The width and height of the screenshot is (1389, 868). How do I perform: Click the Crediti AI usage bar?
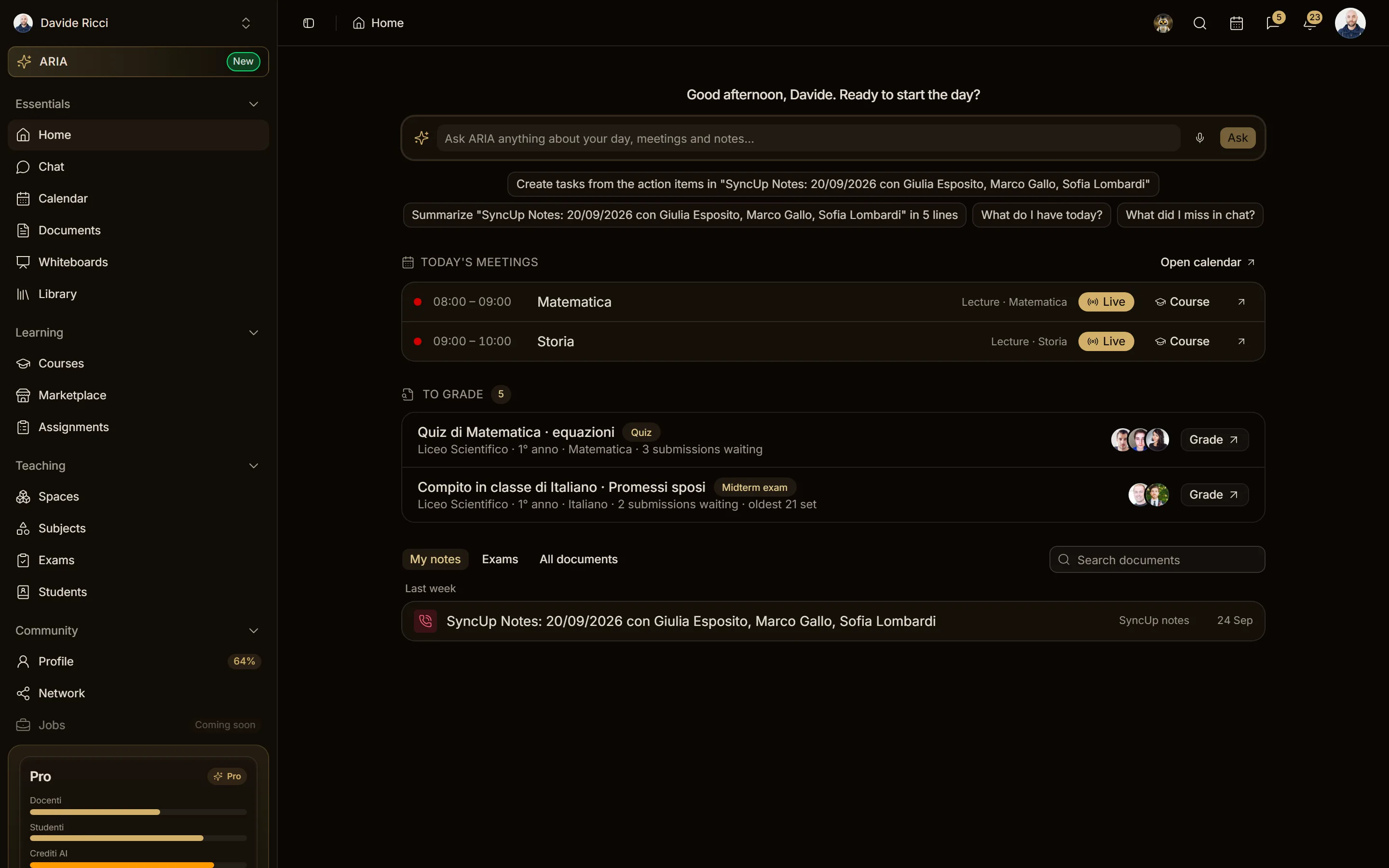[x=138, y=865]
